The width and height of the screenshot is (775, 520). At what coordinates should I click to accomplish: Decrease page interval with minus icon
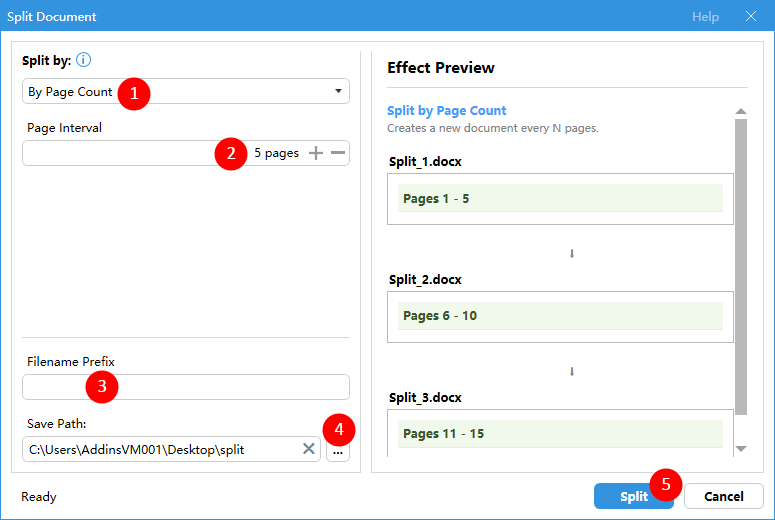tap(338, 153)
